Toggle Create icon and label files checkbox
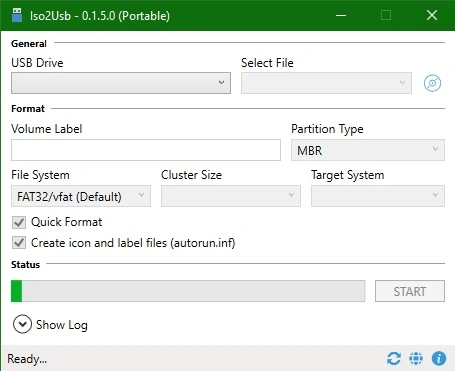The width and height of the screenshot is (455, 371). click(x=19, y=243)
